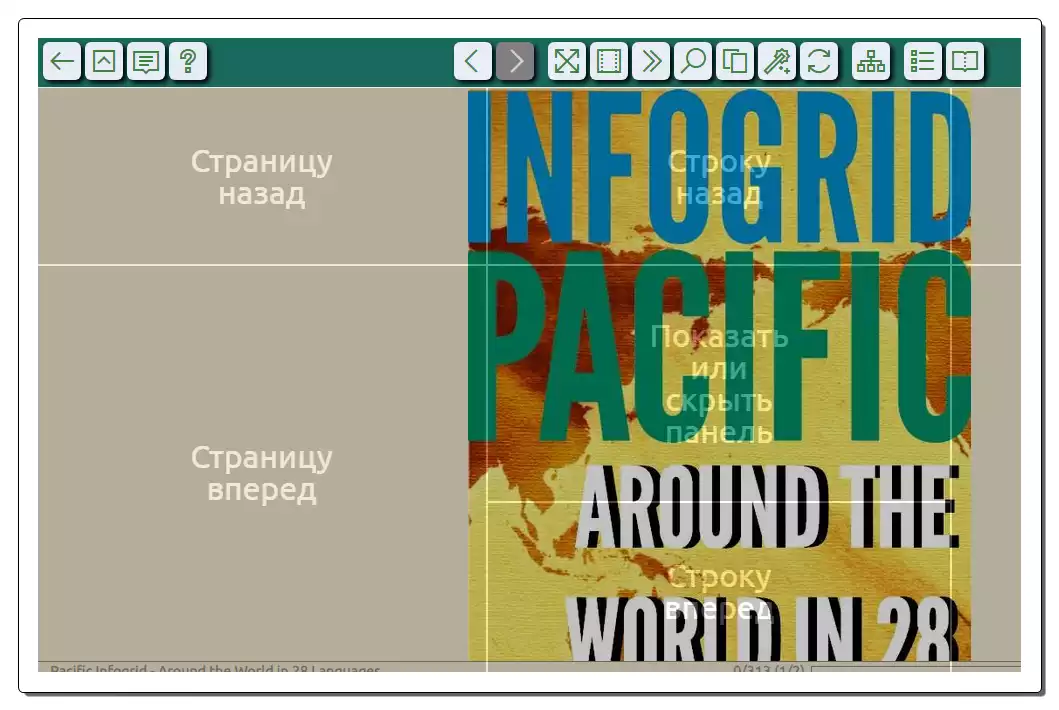This screenshot has height=710, width=1059.
Task: Click the magic wand icon
Action: click(x=777, y=61)
